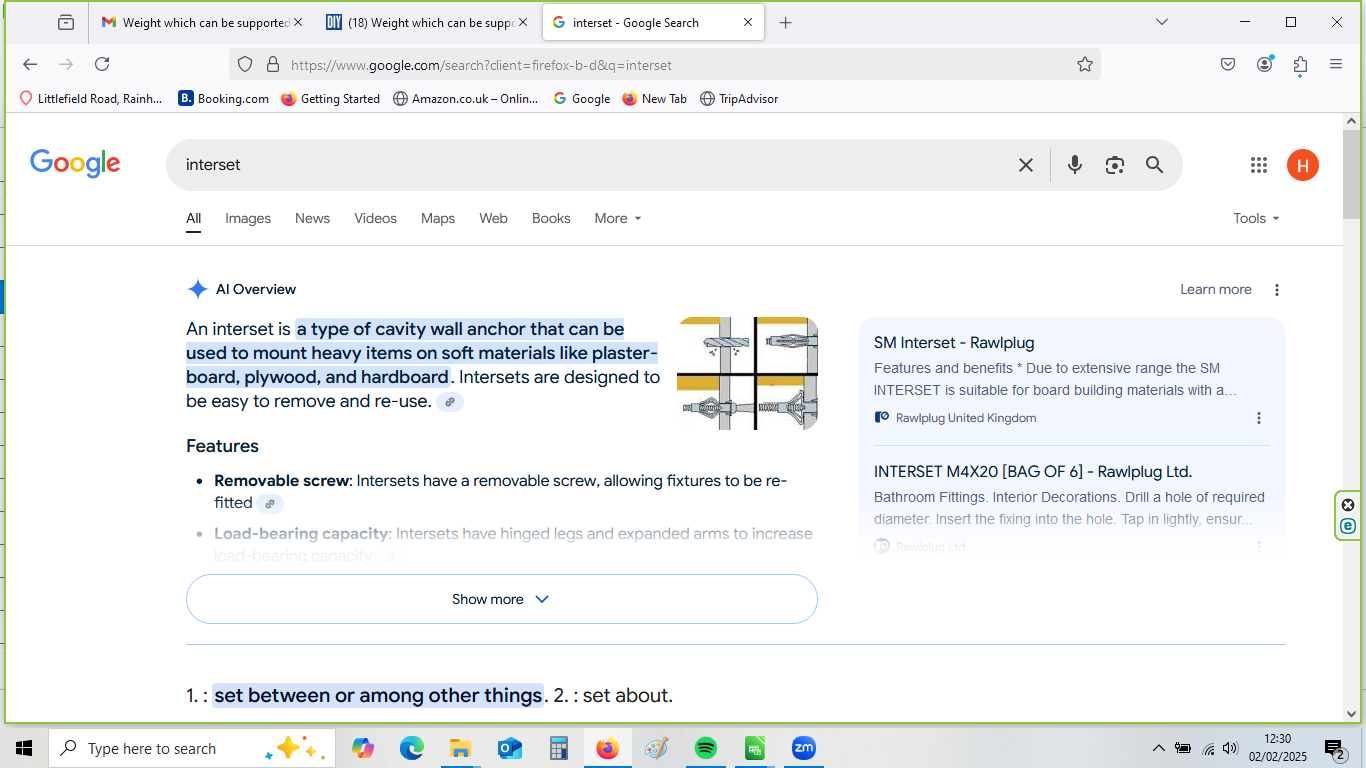Click the voice search microphone icon

(x=1074, y=165)
